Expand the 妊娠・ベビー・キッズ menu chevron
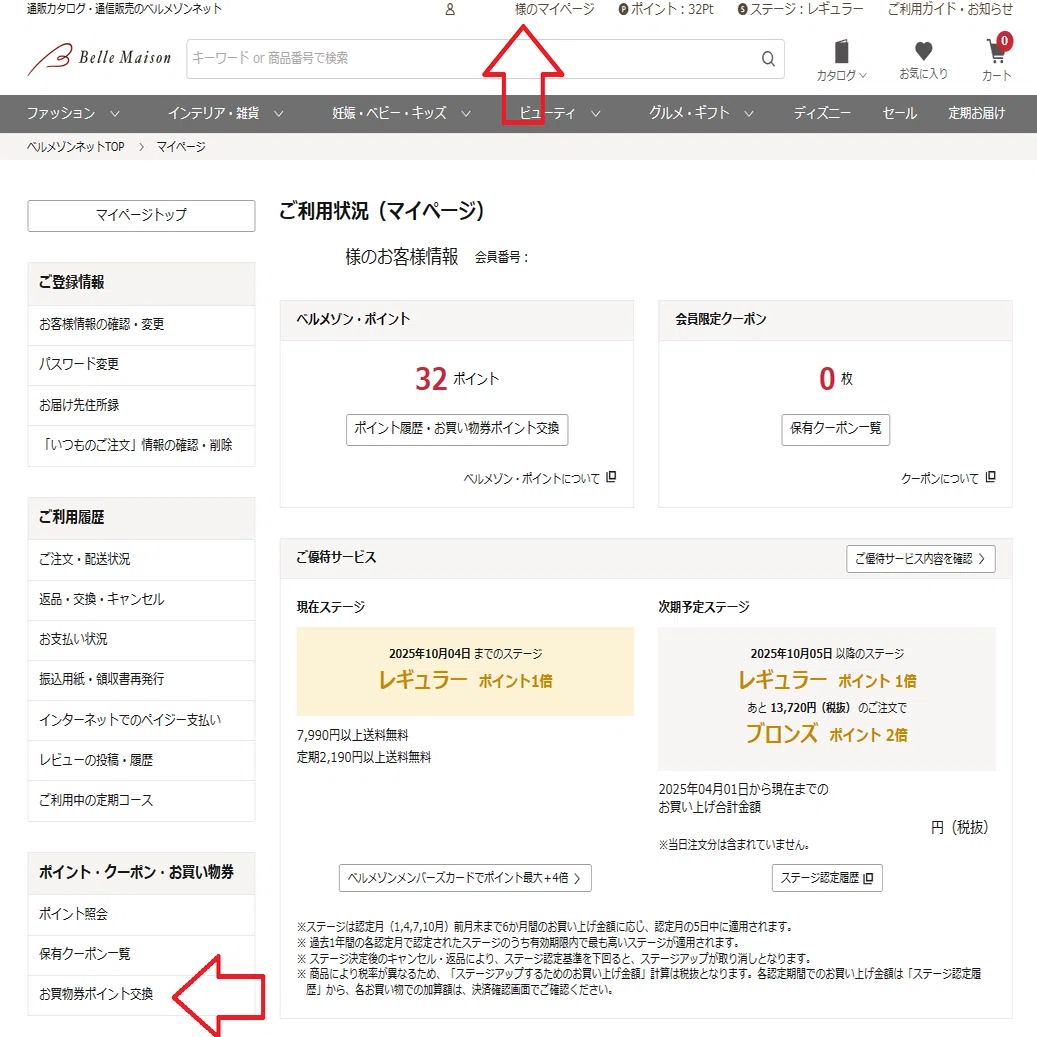1037x1037 pixels. coord(466,114)
